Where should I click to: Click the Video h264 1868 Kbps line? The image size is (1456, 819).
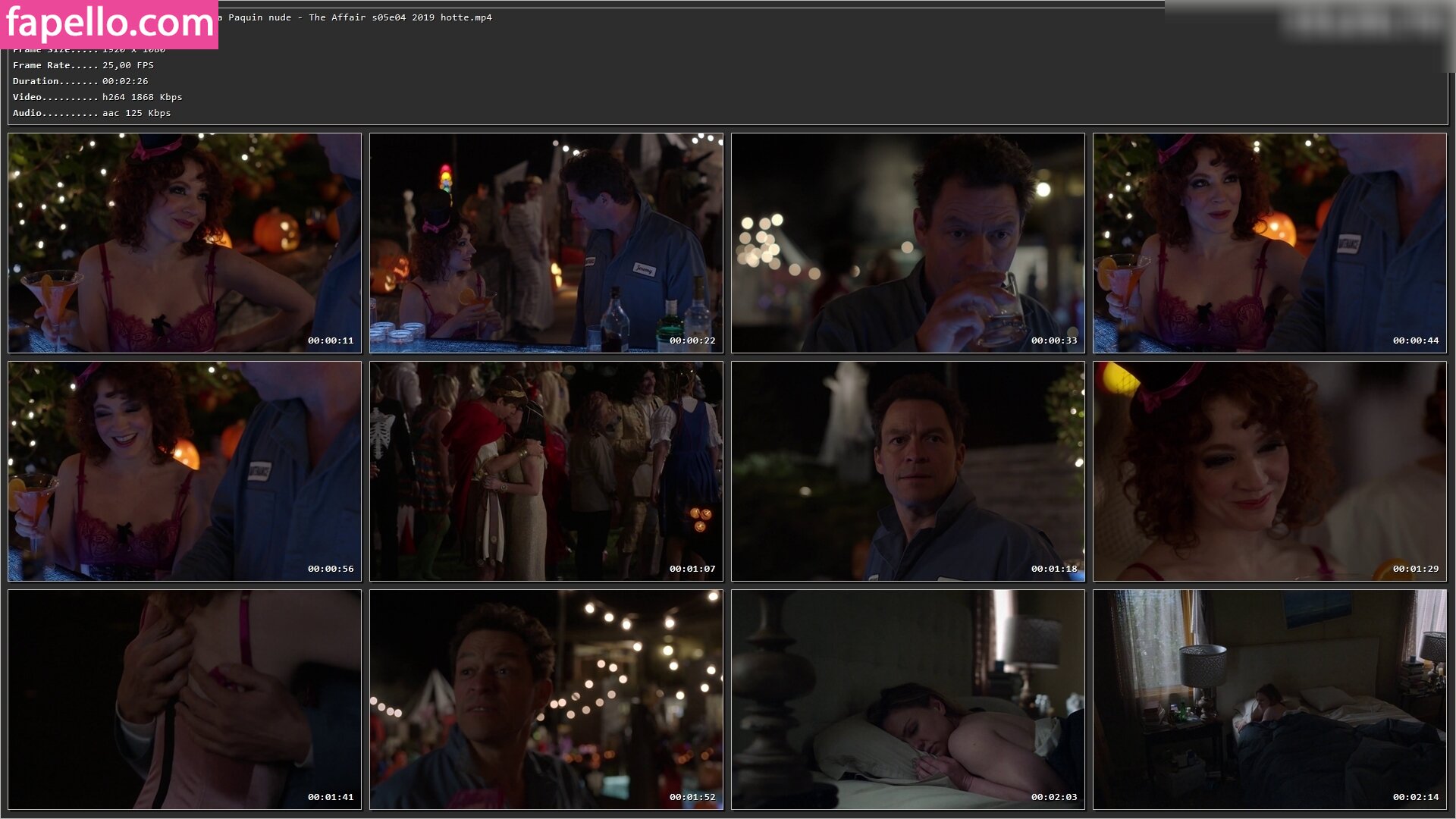[x=97, y=97]
